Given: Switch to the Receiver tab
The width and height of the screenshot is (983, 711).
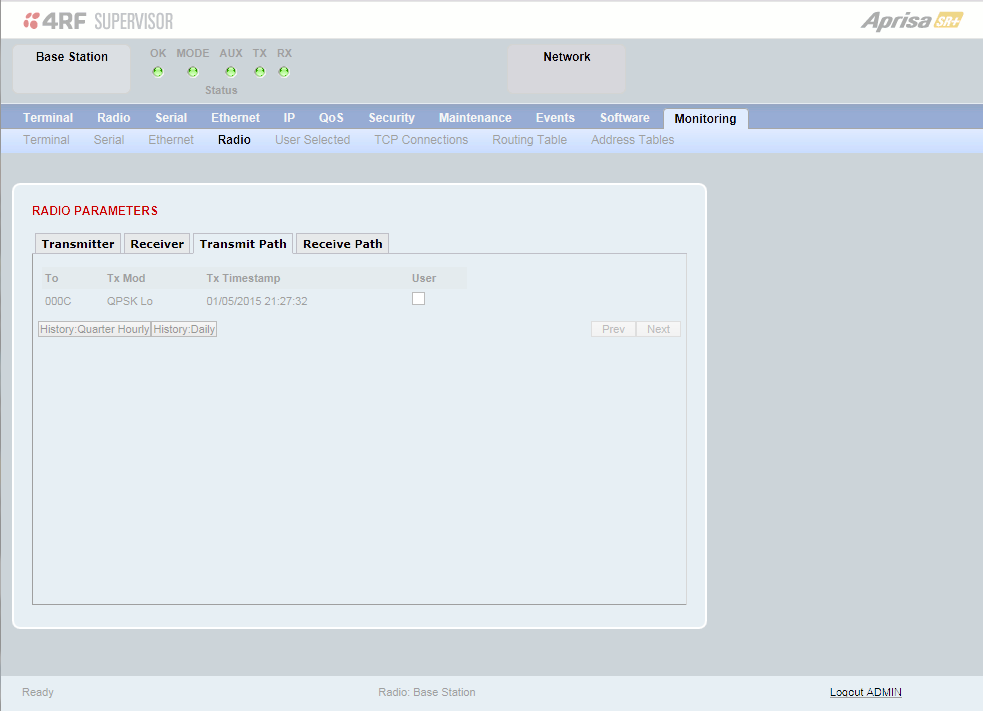Looking at the screenshot, I should 157,244.
